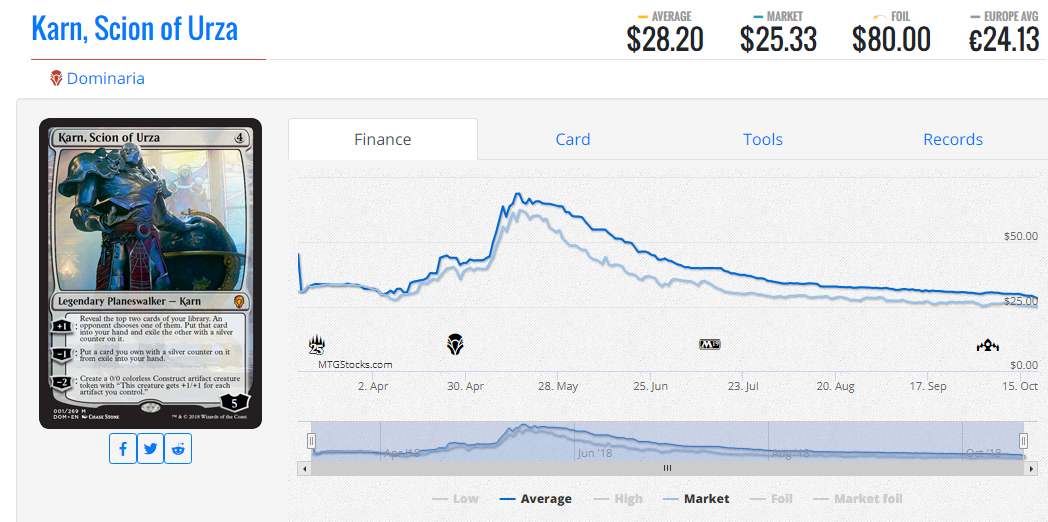The width and height of the screenshot is (1048, 522).
Task: Toggle the Foil price series in legend
Action: (x=772, y=499)
